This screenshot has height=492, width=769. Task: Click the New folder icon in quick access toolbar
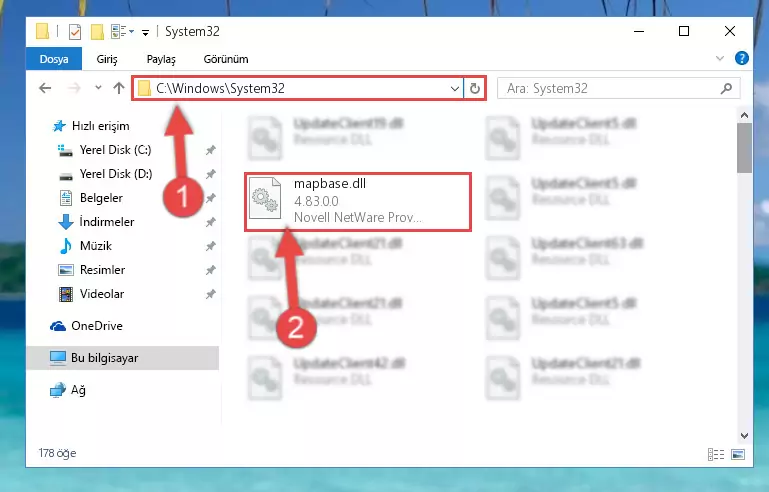click(x=97, y=32)
